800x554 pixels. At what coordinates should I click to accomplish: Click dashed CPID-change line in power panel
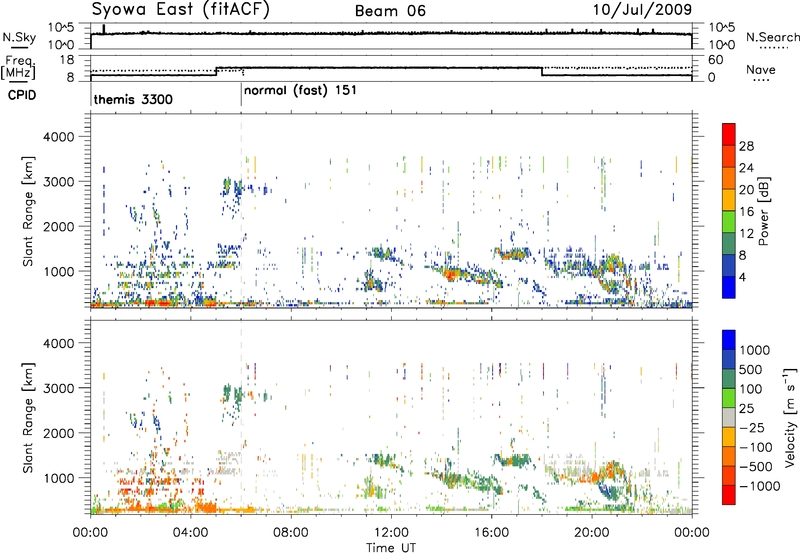pyautogui.click(x=241, y=211)
